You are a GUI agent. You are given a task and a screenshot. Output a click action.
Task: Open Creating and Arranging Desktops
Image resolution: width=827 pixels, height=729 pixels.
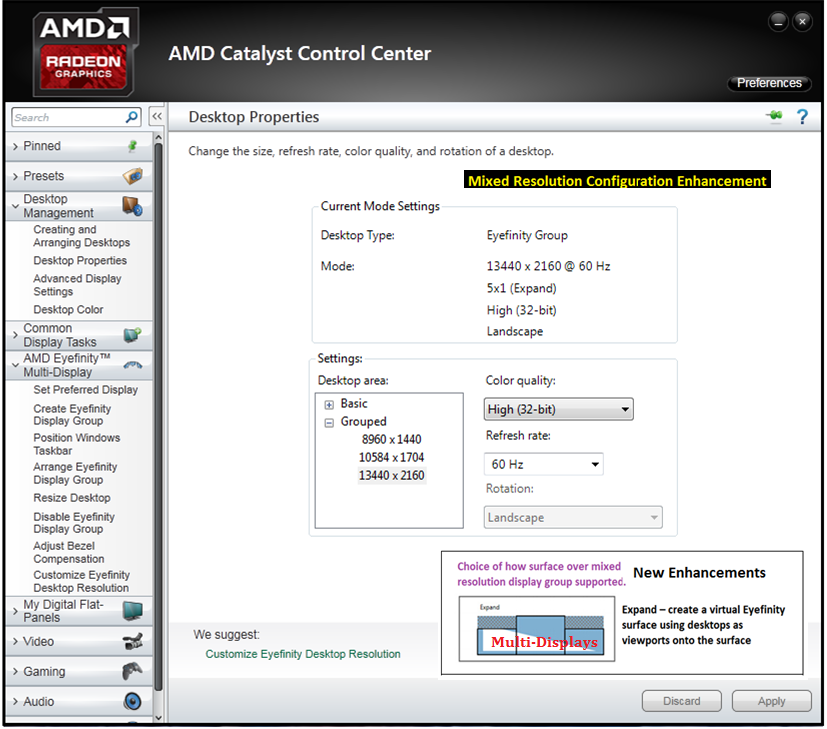81,236
